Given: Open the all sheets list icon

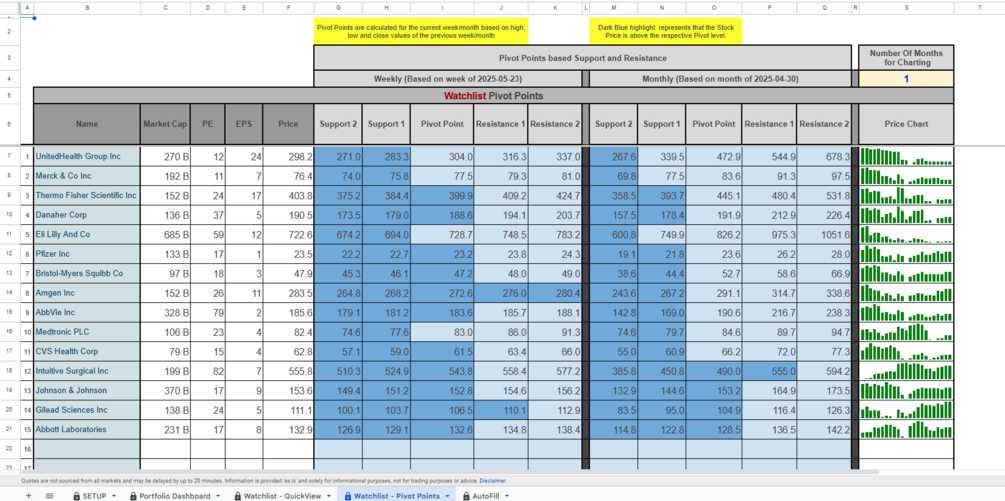Looking at the screenshot, I should tap(49, 496).
